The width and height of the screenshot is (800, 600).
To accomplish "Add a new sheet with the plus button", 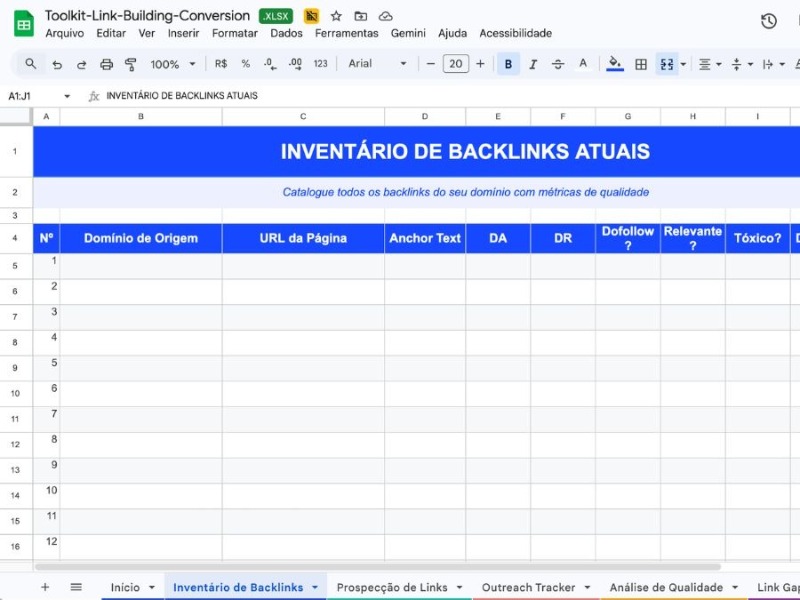I will [45, 587].
